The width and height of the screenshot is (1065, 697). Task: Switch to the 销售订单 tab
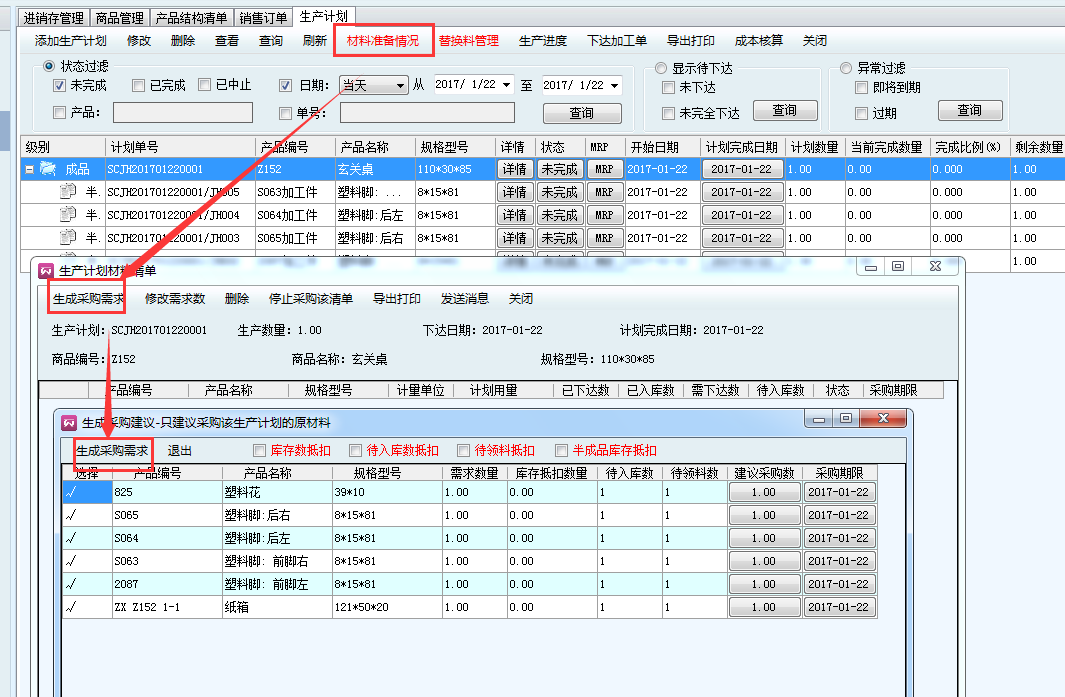point(265,18)
